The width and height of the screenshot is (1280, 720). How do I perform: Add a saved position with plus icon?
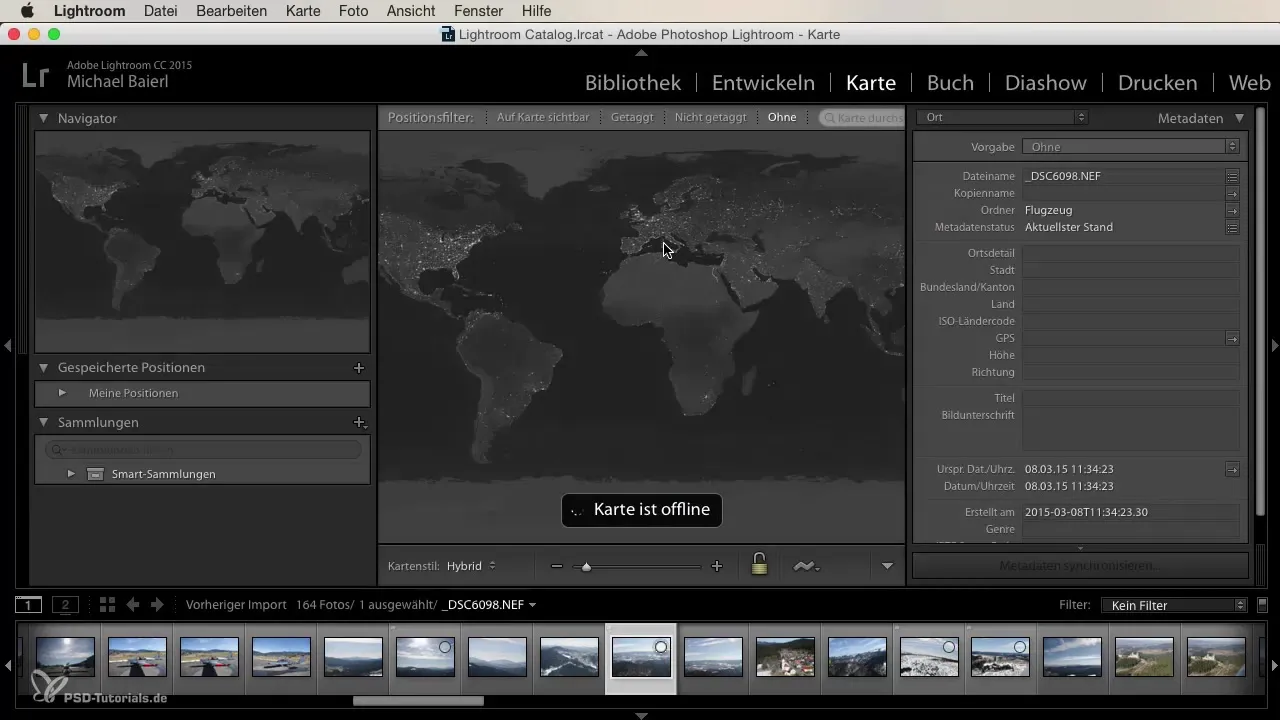[x=359, y=368]
